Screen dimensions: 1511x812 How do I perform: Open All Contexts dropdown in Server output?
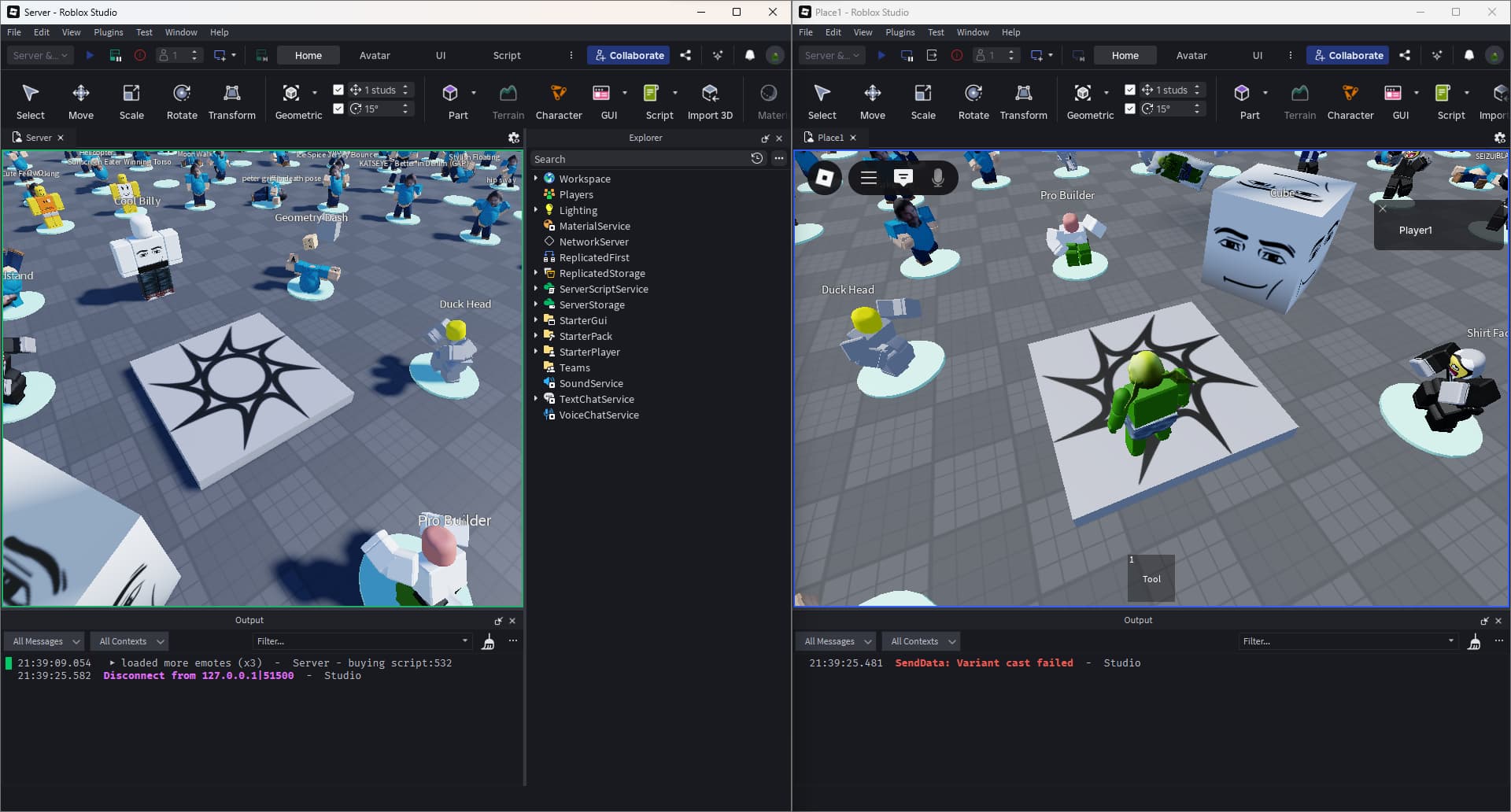coord(130,641)
